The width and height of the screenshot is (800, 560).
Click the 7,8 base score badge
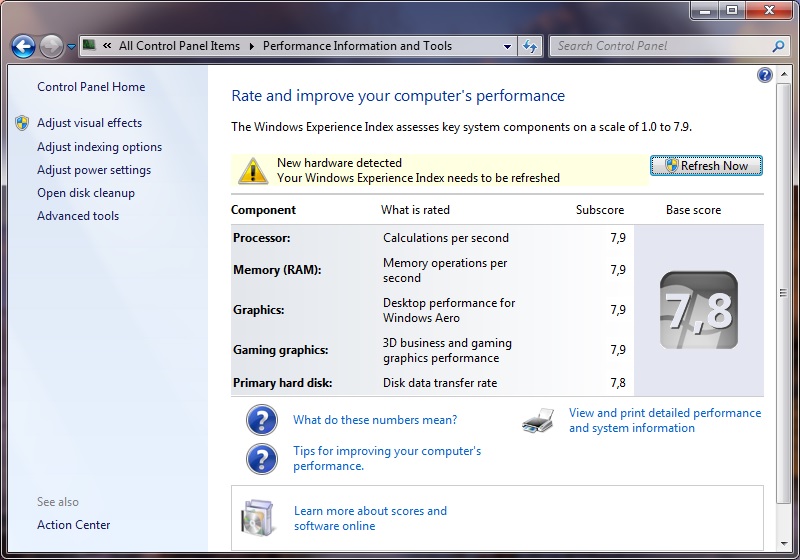tap(698, 310)
